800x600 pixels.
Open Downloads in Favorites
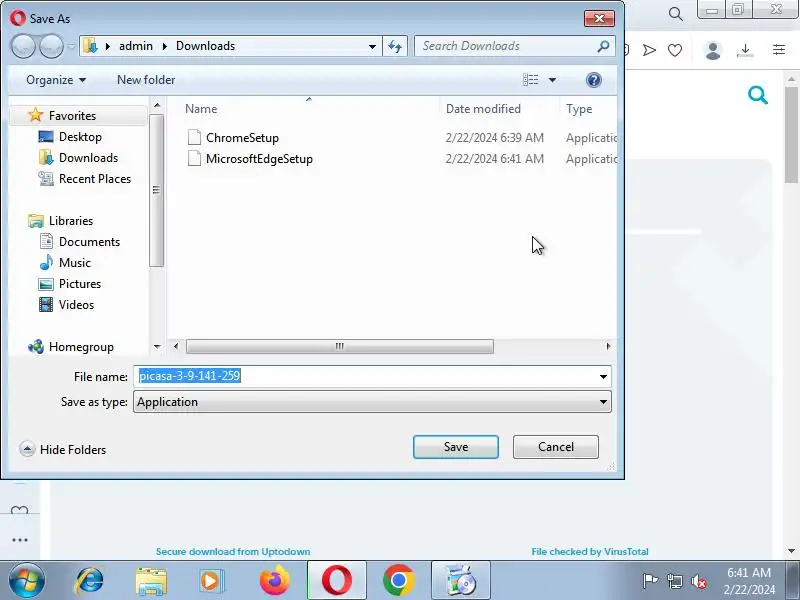(x=88, y=158)
